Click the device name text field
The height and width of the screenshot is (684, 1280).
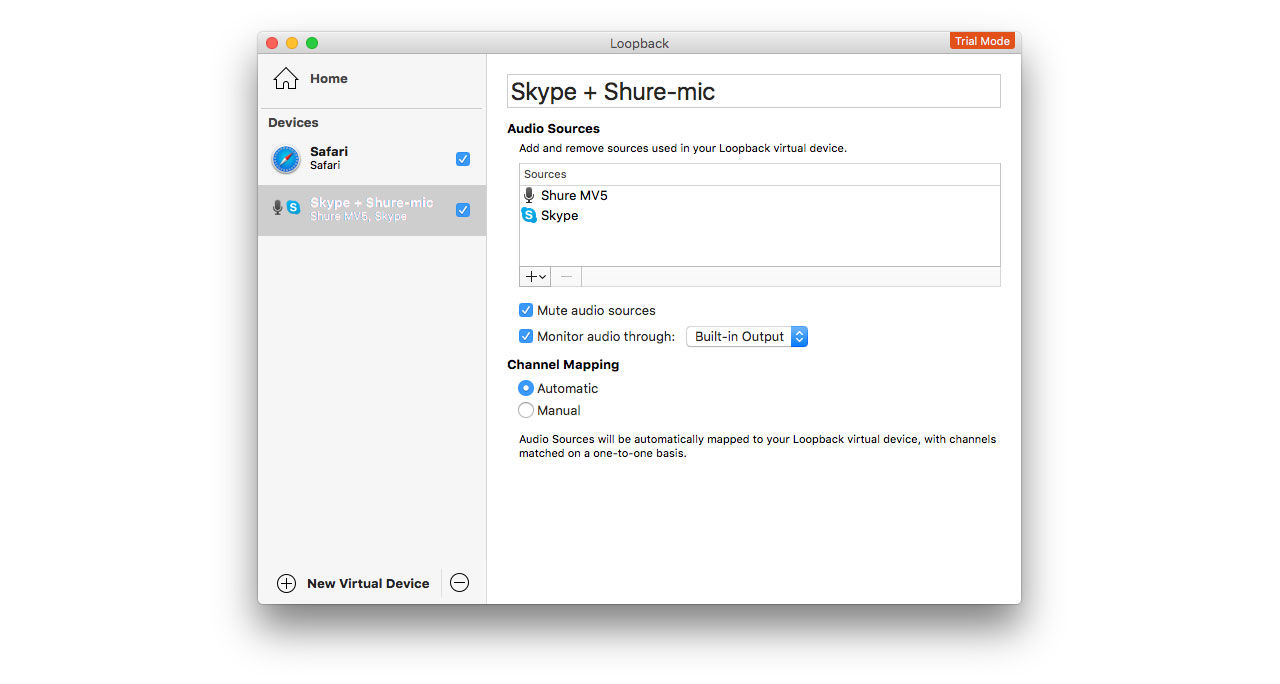click(x=753, y=92)
